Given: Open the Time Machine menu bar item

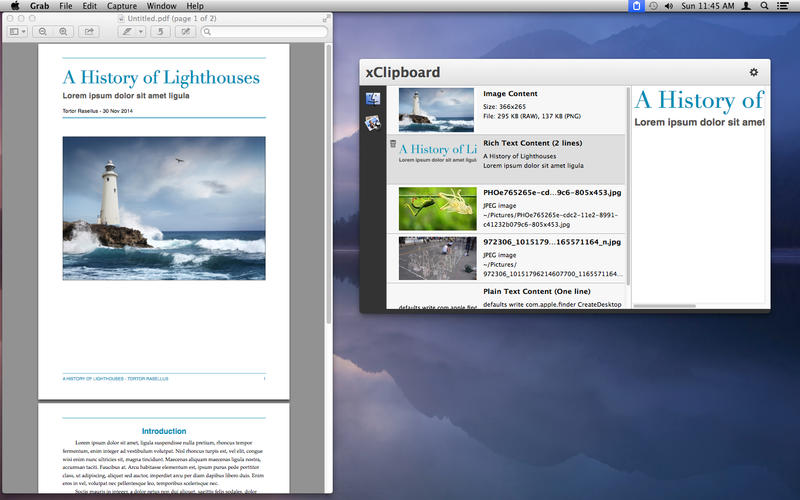Looking at the screenshot, I should coord(653,6).
